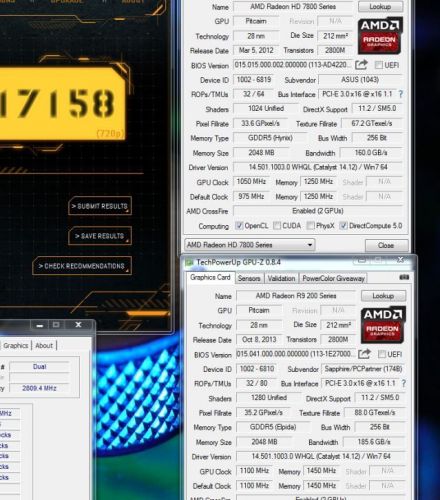Click the Check Recommendations button
This screenshot has width=440, height=500.
(x=82, y=266)
